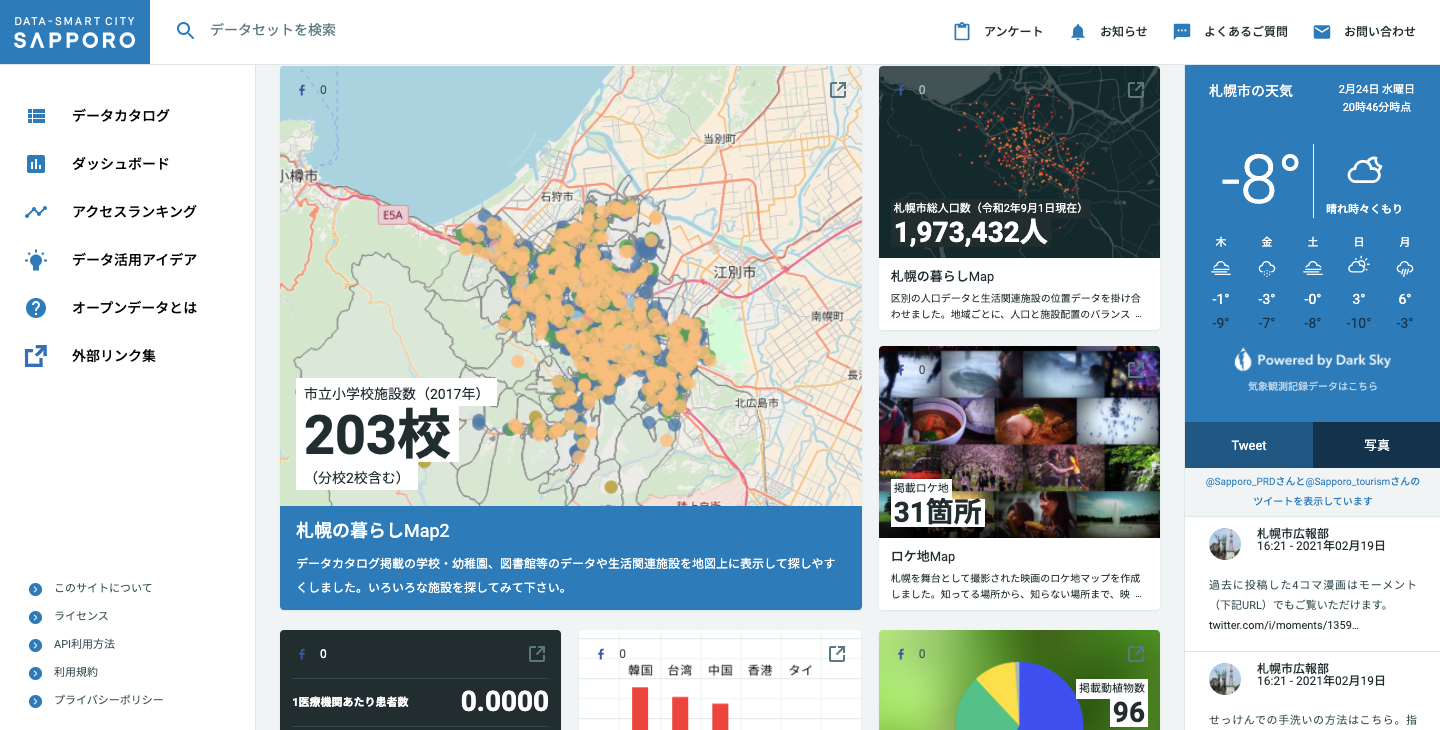The width and height of the screenshot is (1440, 730).
Task: Click the dashboard chart icon
Action: (x=36, y=164)
